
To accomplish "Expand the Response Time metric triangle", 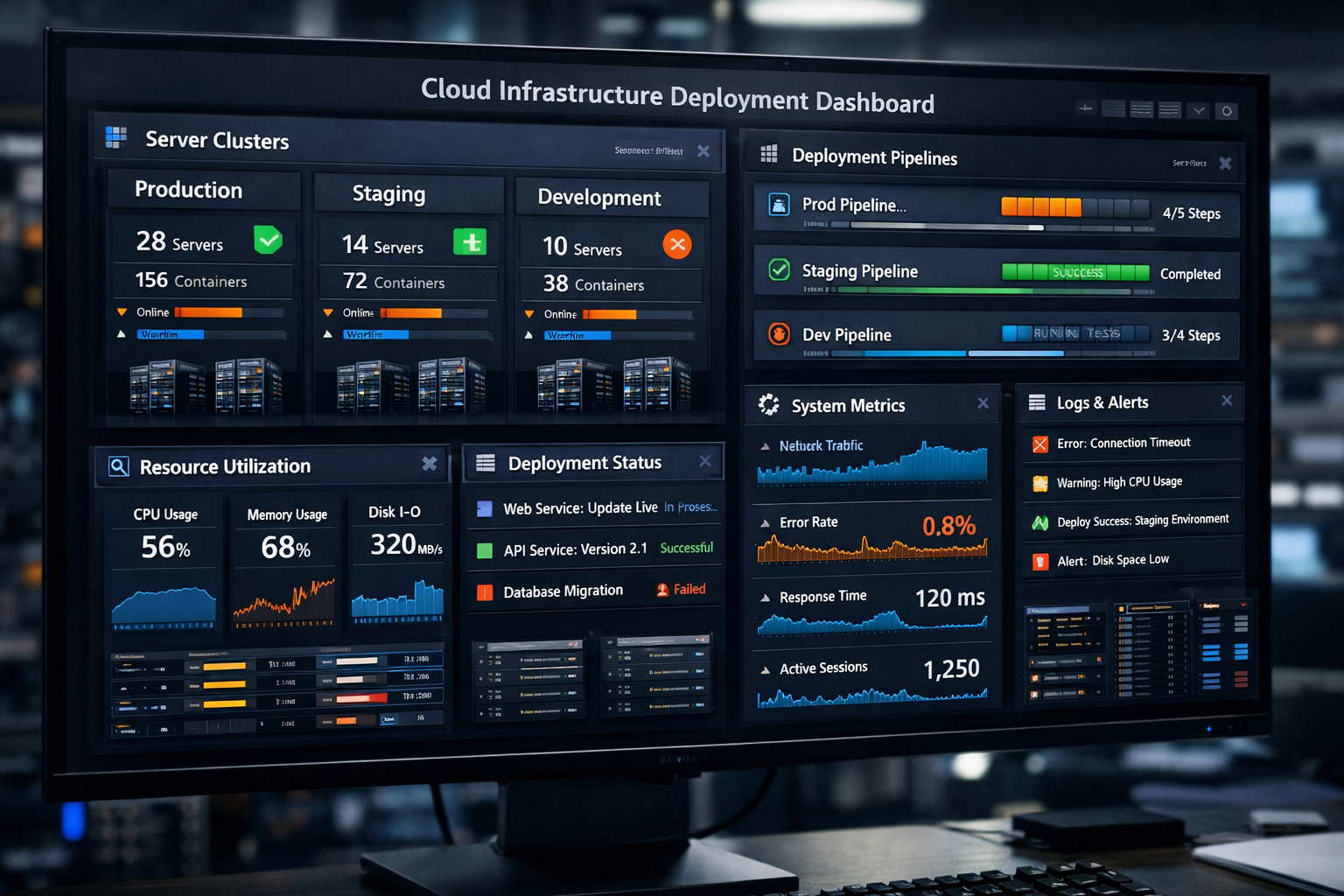I will point(766,598).
